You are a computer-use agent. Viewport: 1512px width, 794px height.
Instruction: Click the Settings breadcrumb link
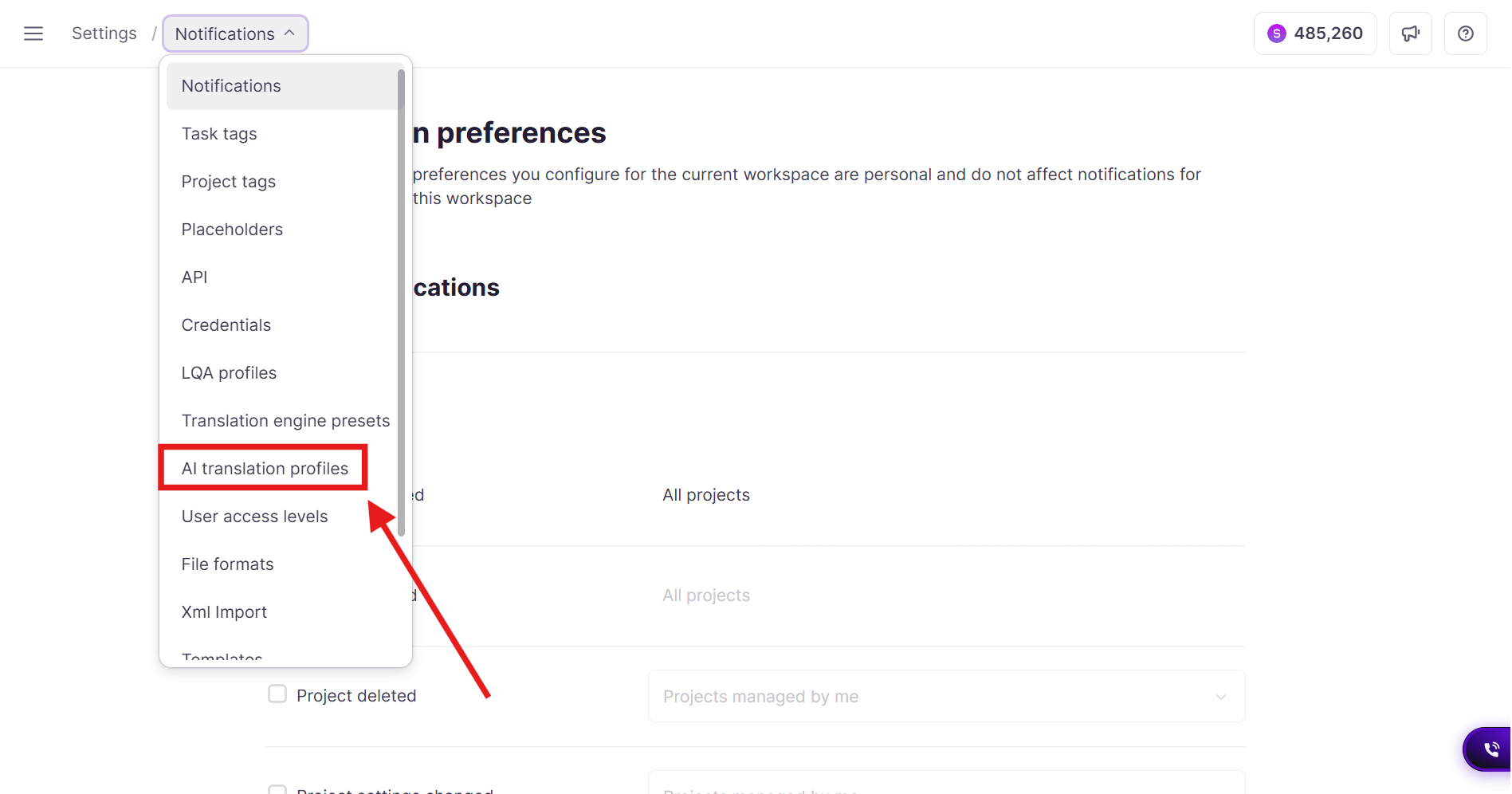coord(104,33)
